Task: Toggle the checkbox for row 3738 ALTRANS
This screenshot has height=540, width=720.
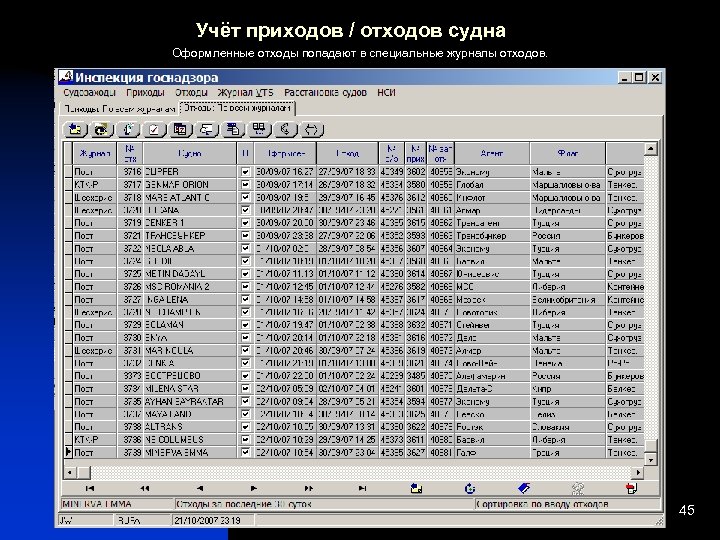Action: point(245,427)
